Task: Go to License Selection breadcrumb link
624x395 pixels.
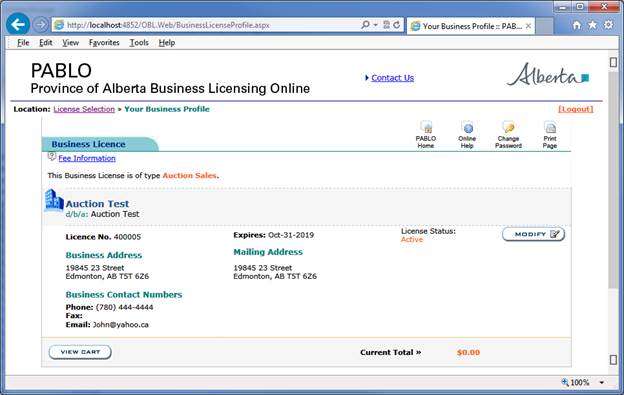Action: pos(84,109)
